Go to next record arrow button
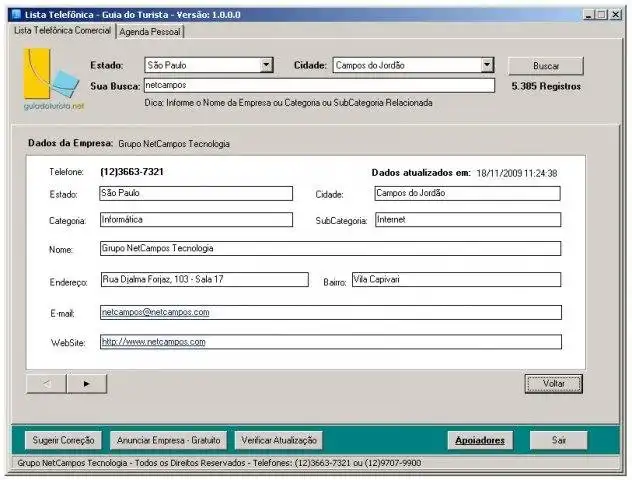Screen dimensions: 632x480 [87, 384]
